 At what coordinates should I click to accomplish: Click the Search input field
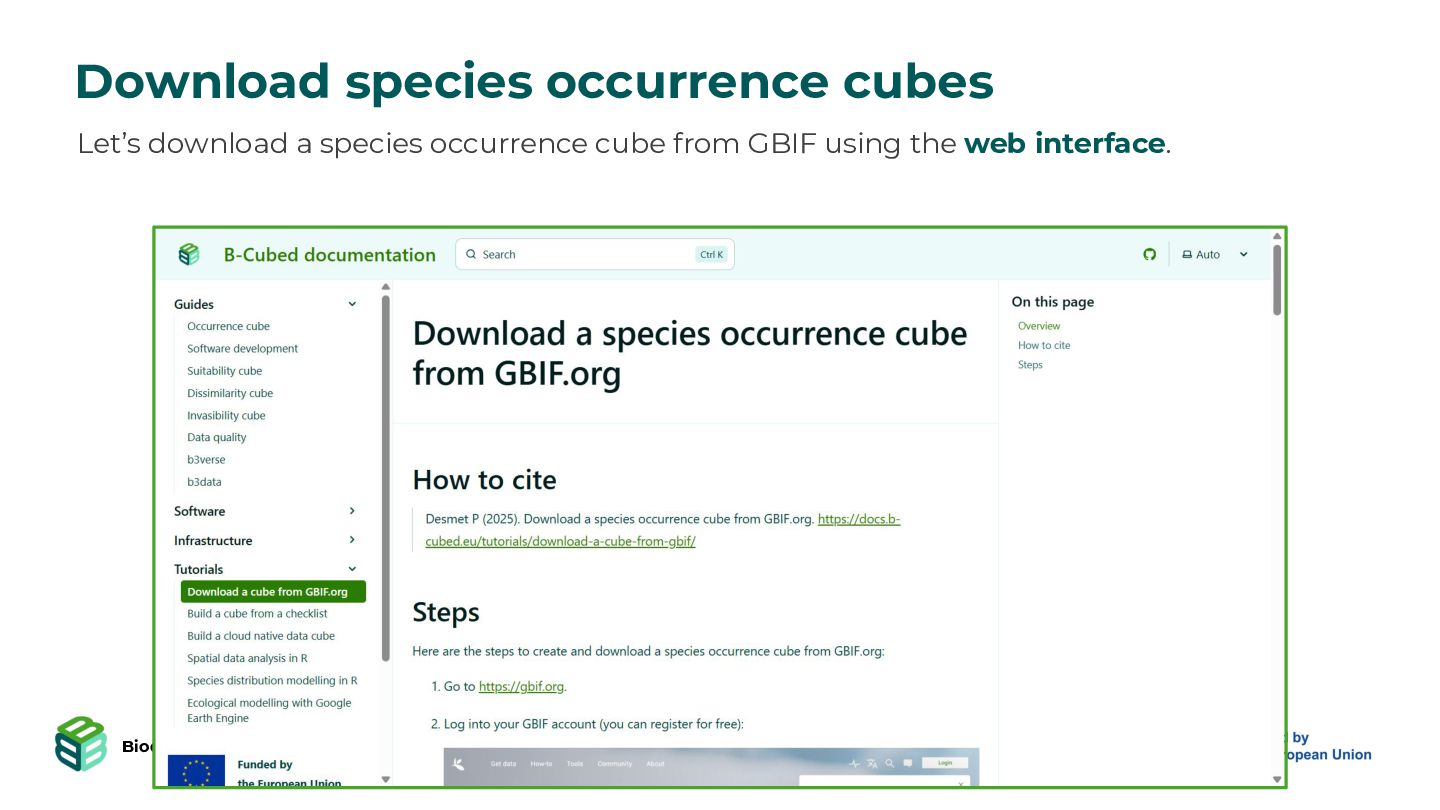coord(595,254)
